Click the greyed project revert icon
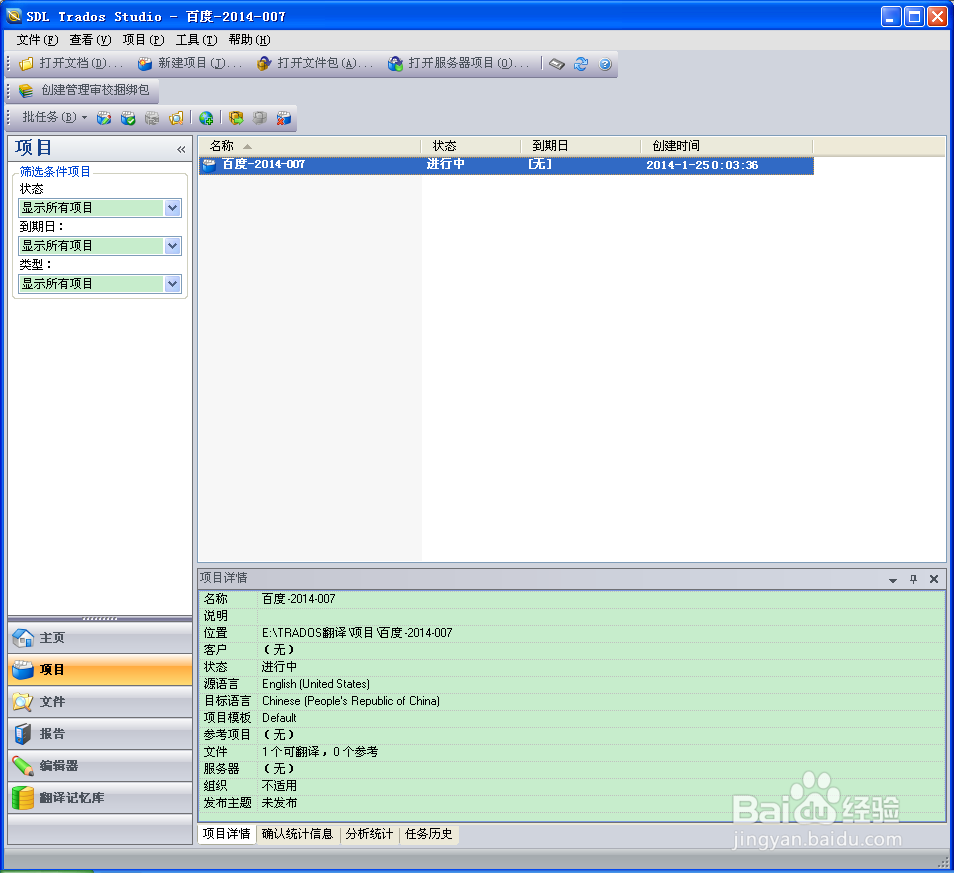Screen dimensions: 954x873 point(151,117)
